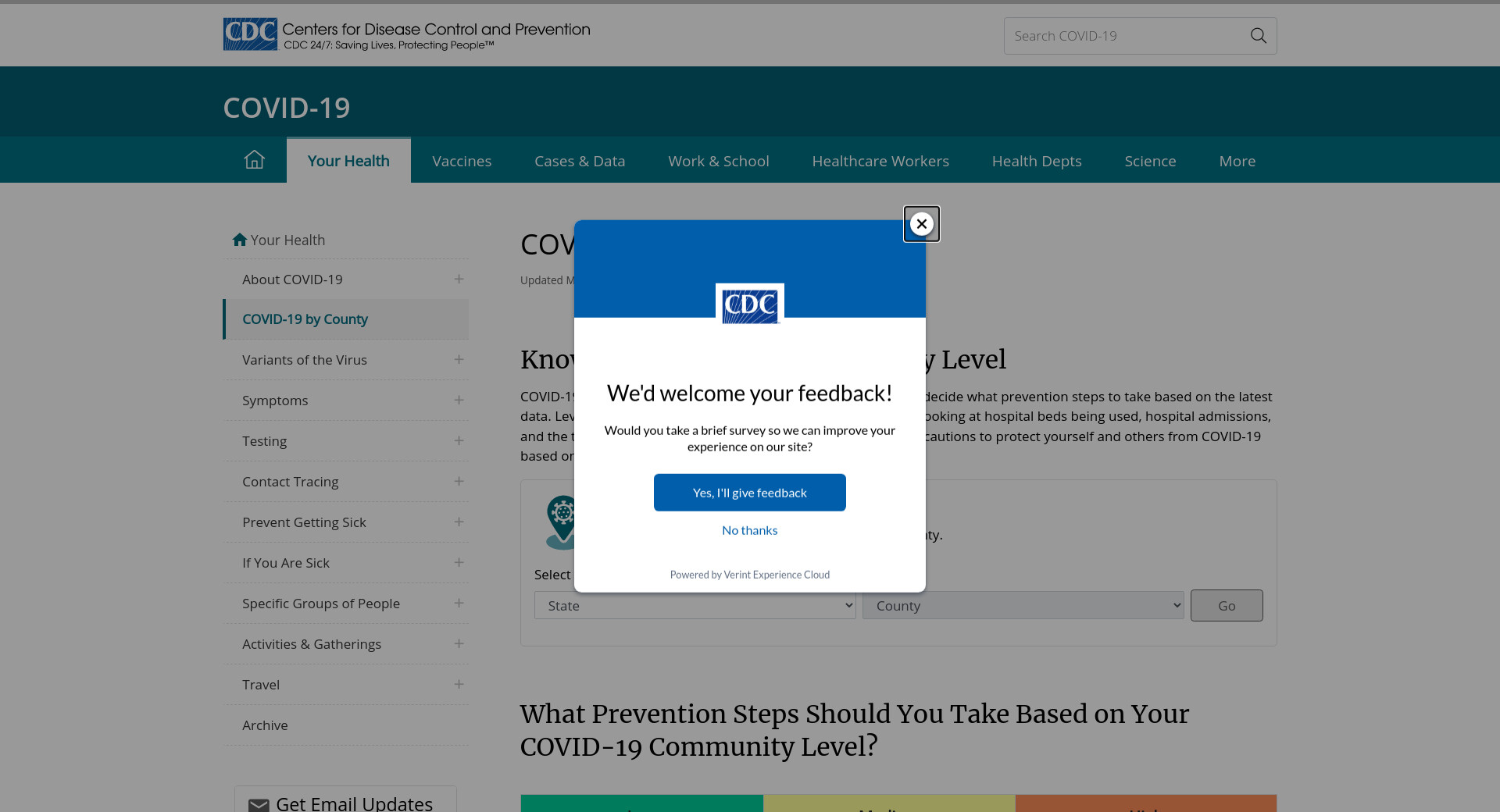This screenshot has width=1500, height=812.
Task: Open the Work & School tab
Action: coord(719,161)
